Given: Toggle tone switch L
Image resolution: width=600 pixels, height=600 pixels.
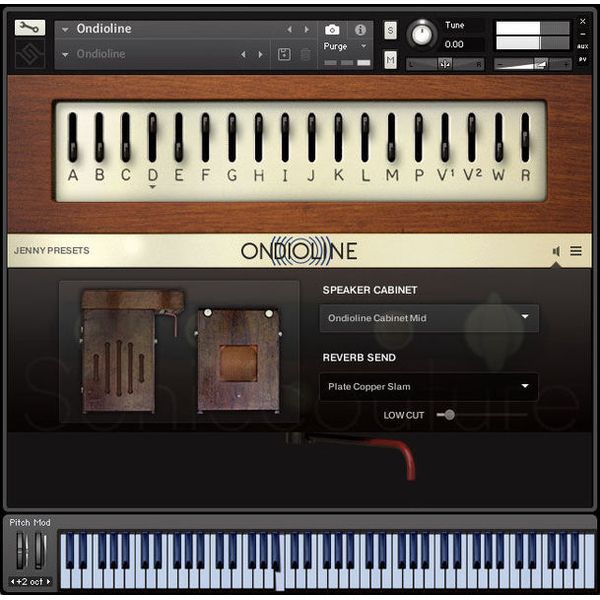Looking at the screenshot, I should coord(365,137).
